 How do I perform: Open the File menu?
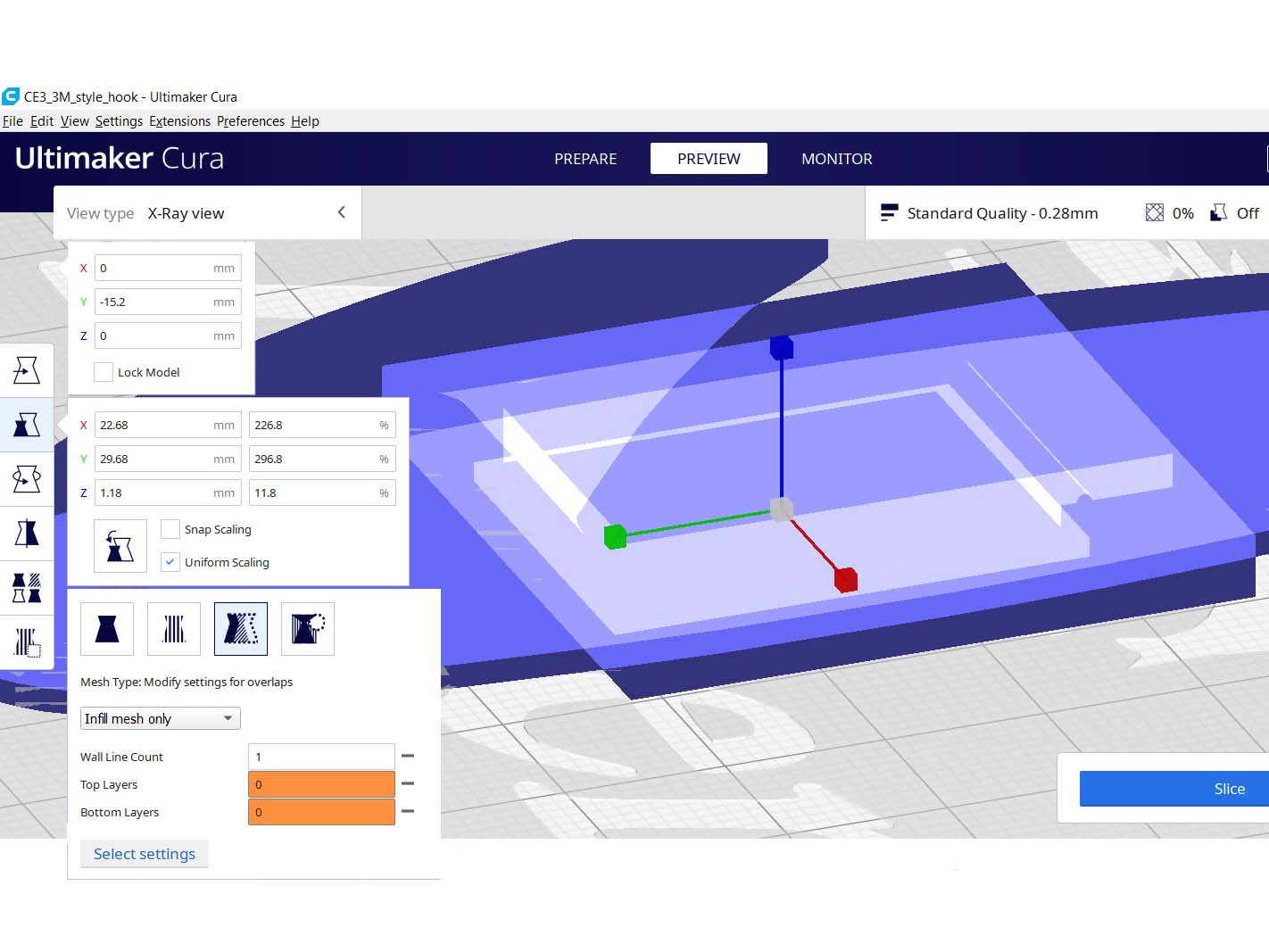(12, 121)
